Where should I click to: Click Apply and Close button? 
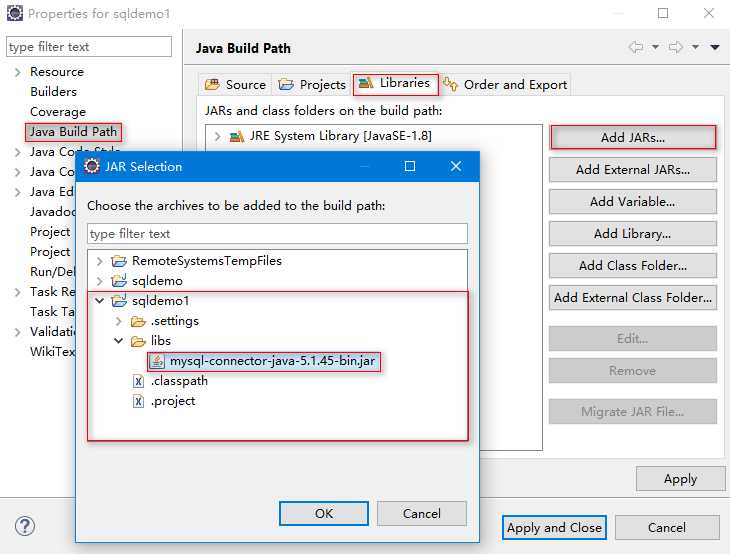554,527
